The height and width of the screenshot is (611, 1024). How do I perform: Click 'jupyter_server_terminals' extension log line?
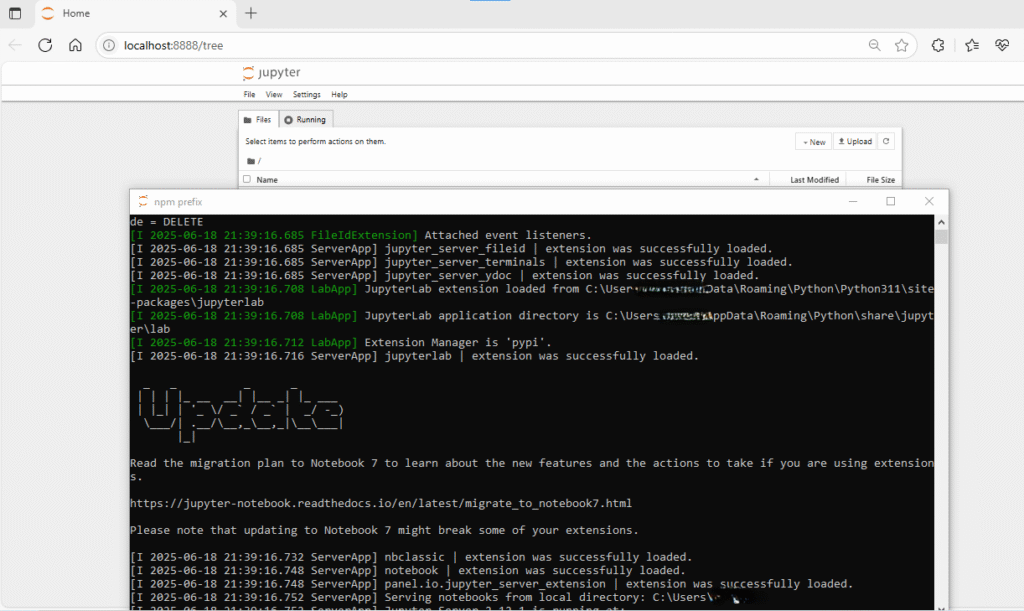point(461,262)
